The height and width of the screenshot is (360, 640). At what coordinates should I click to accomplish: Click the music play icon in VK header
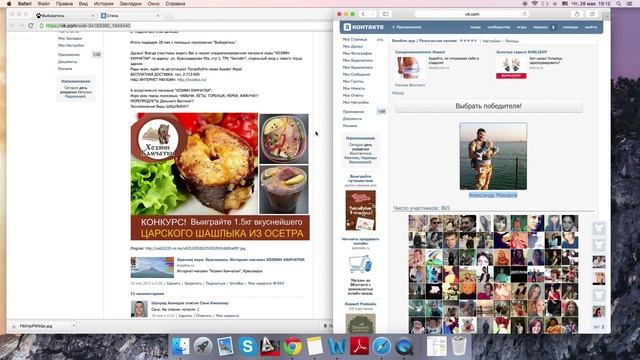pos(553,27)
